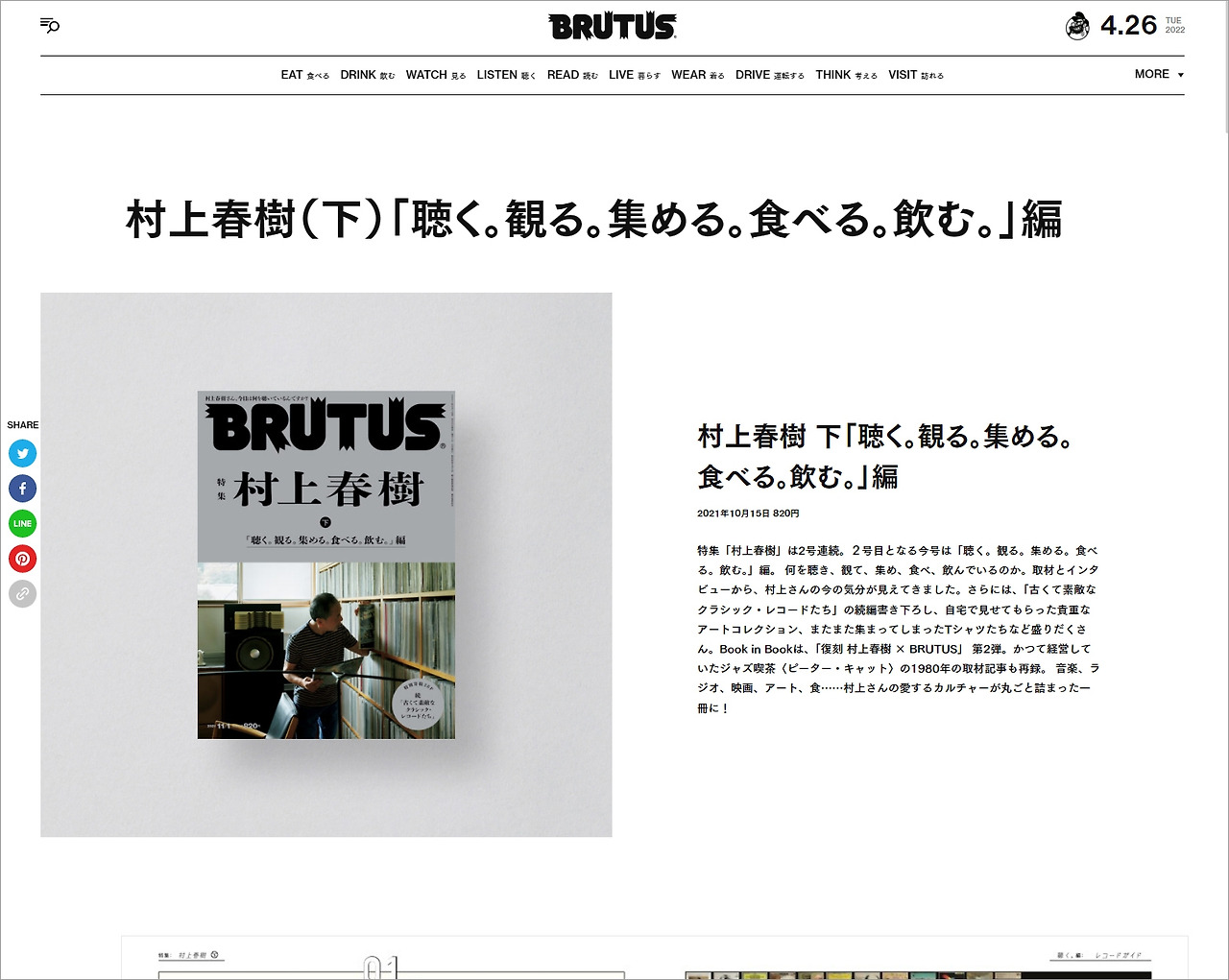Click the issue title 村上春樹 下「聴く。観る。集める。食べる。飲む。」編

[x=884, y=456]
